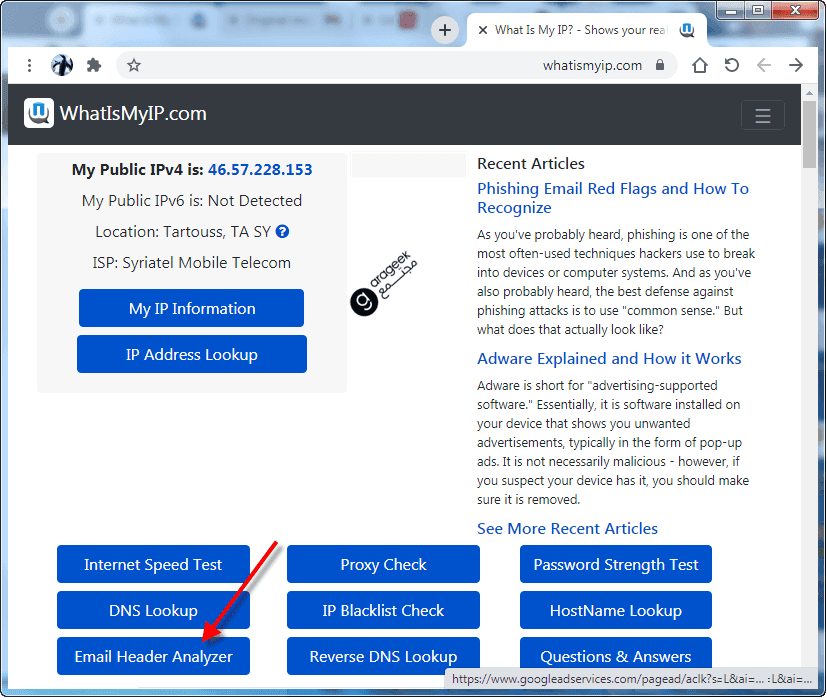Open the extensions puzzle icon
This screenshot has width=827, height=700.
click(94, 65)
